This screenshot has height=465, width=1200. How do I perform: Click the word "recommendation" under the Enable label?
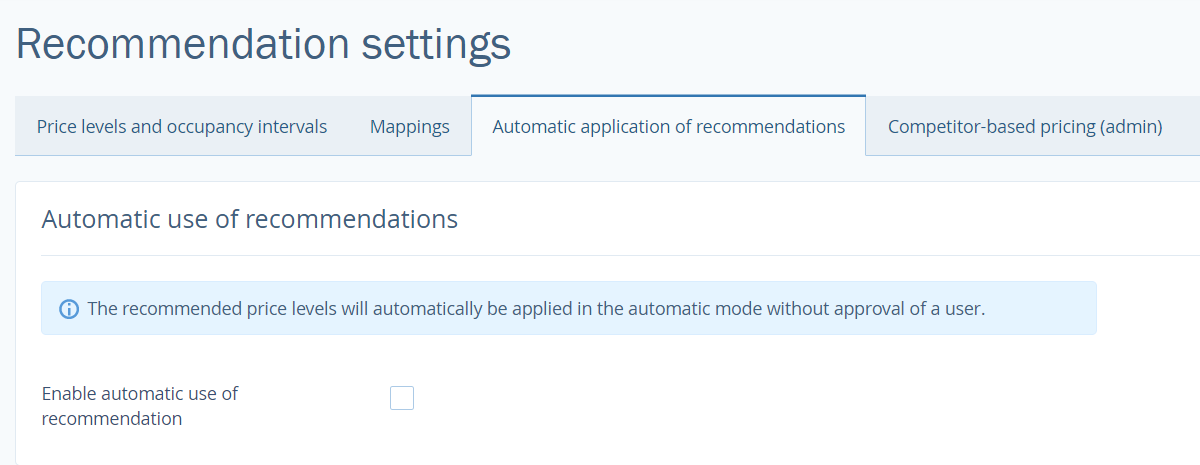pos(112,419)
